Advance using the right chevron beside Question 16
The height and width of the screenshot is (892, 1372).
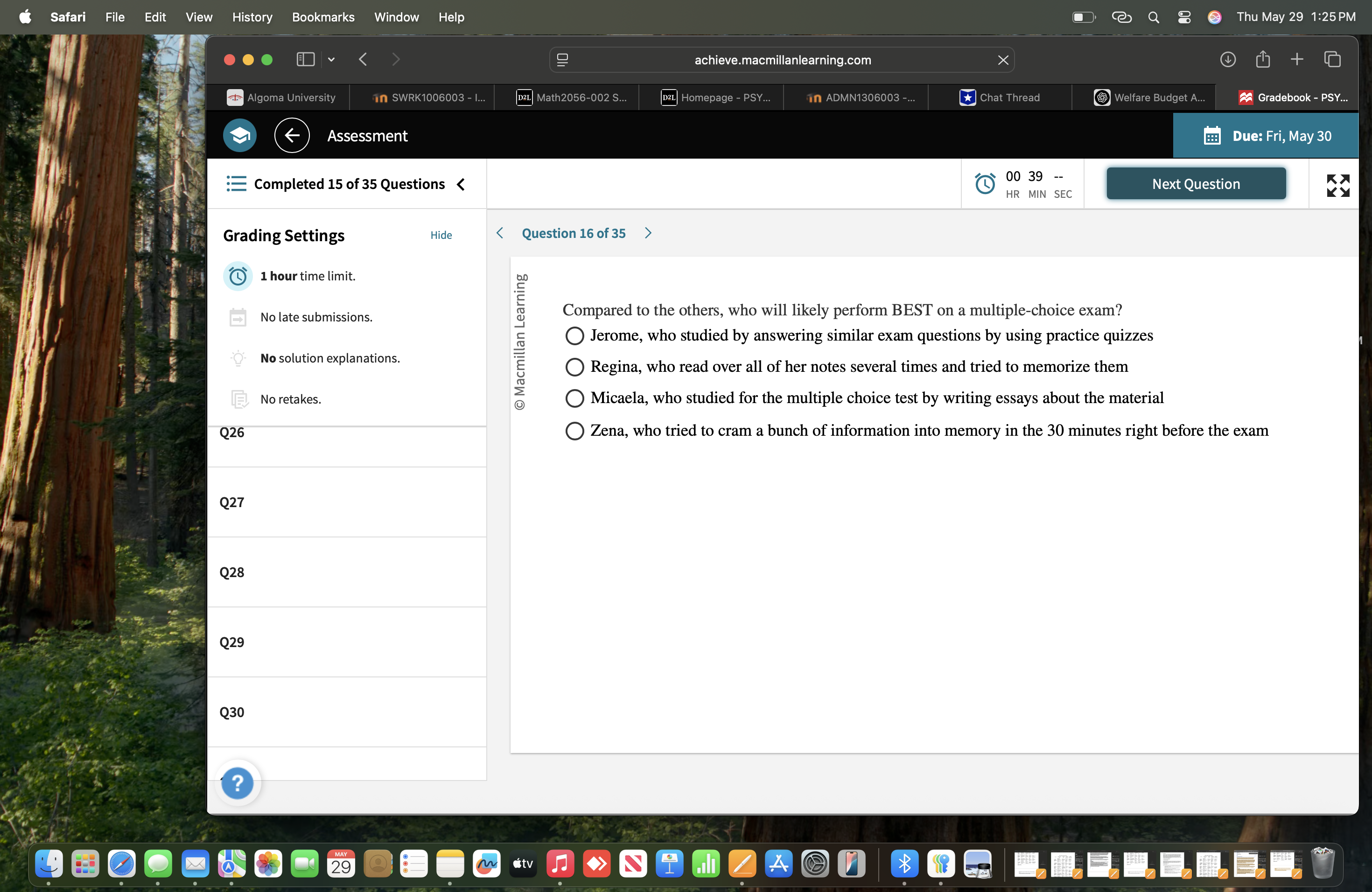pos(647,233)
